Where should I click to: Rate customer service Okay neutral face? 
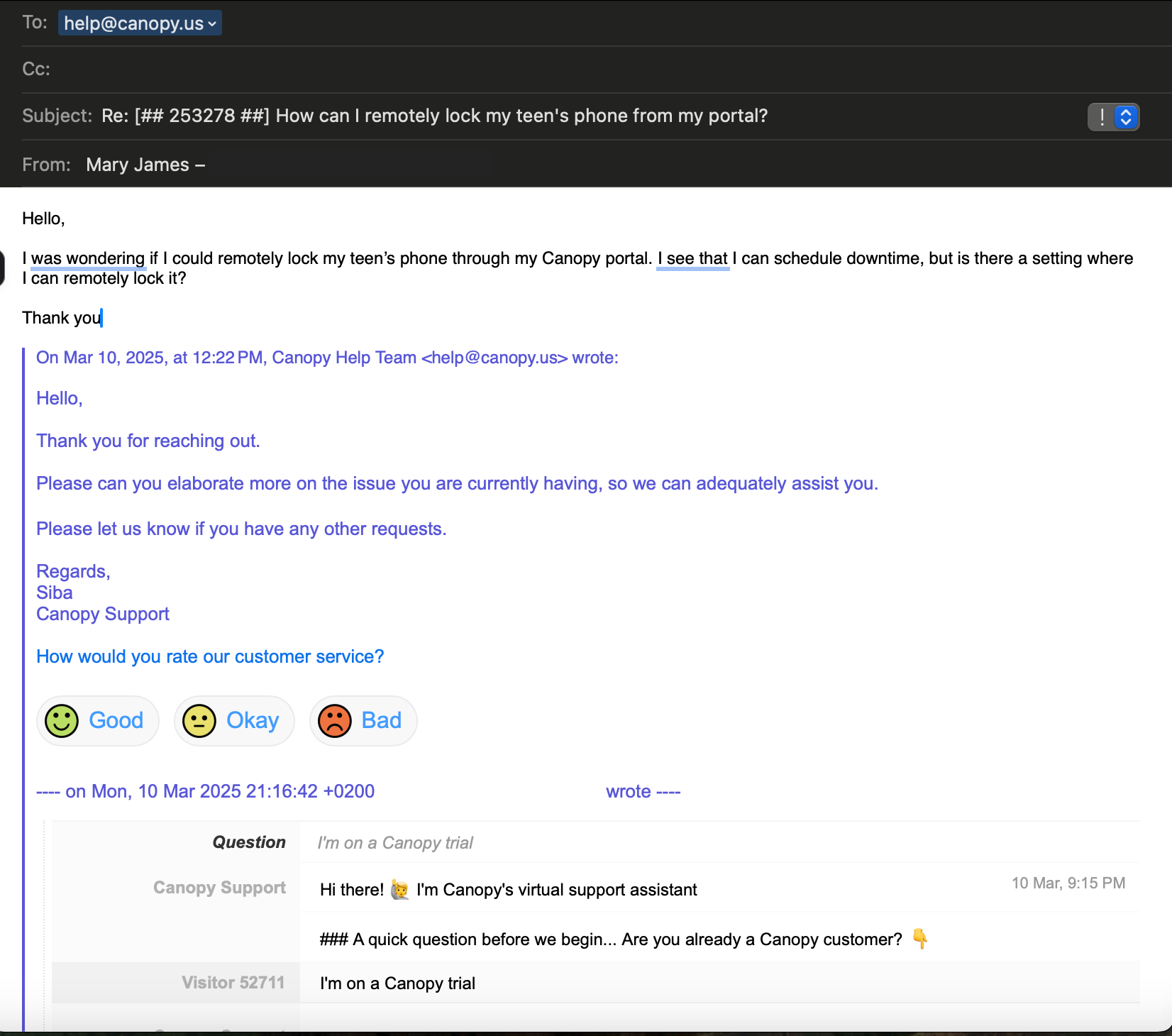[199, 721]
